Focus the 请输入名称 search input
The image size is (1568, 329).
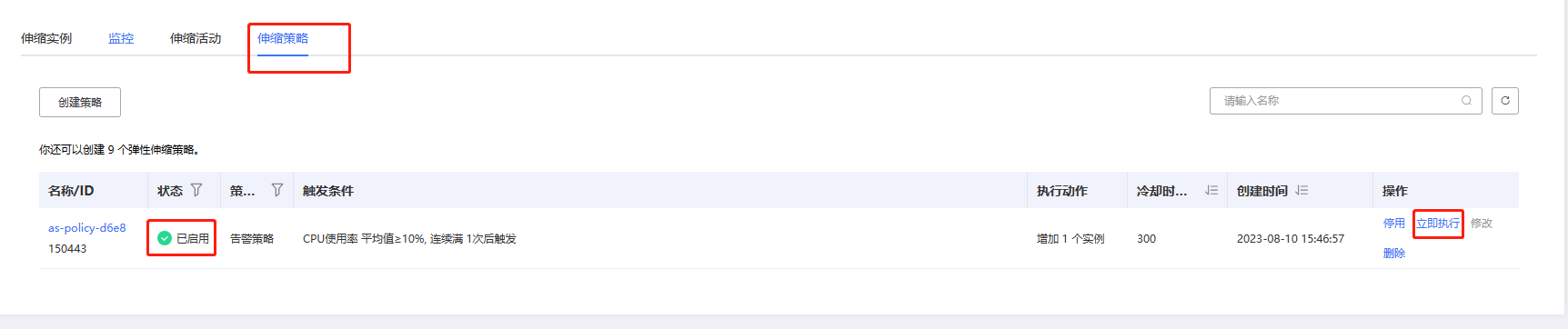pos(1337,101)
